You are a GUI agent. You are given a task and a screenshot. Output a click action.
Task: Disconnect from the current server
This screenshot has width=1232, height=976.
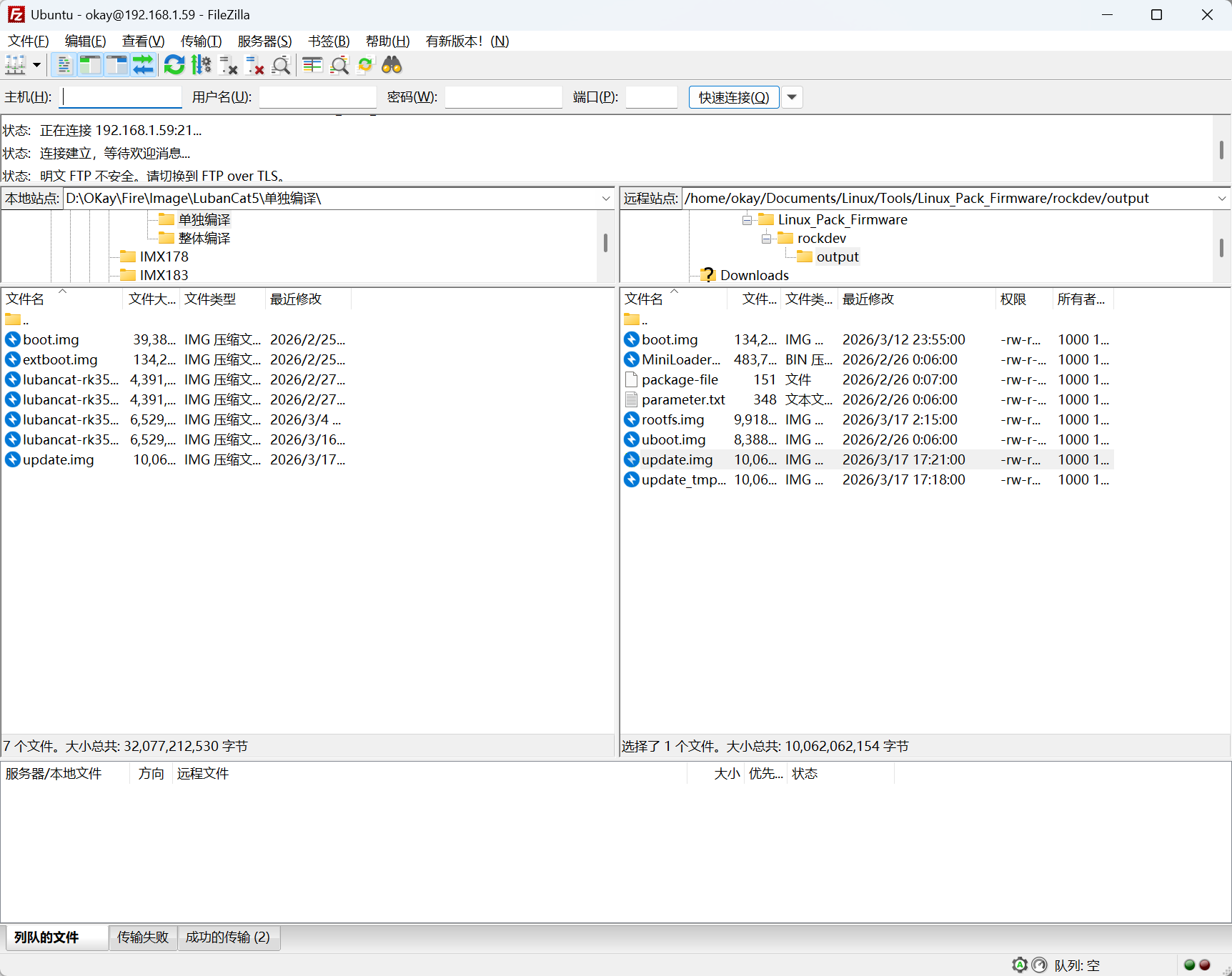pyautogui.click(x=254, y=66)
